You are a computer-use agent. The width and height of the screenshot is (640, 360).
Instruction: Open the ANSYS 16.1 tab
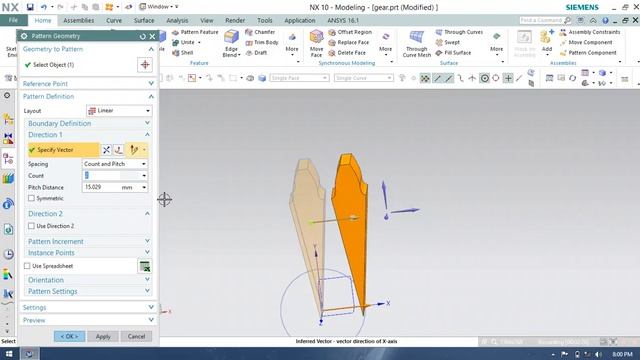(343, 20)
